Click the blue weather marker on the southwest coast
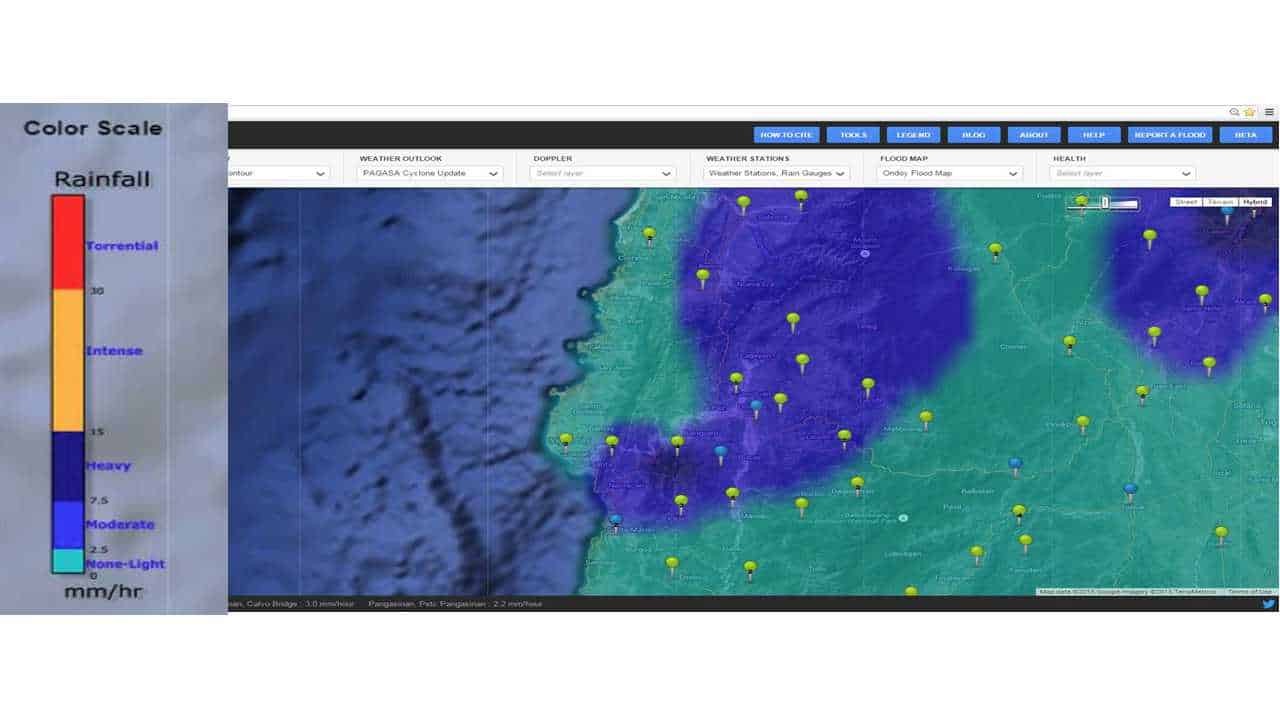1280x720 pixels. (x=615, y=520)
